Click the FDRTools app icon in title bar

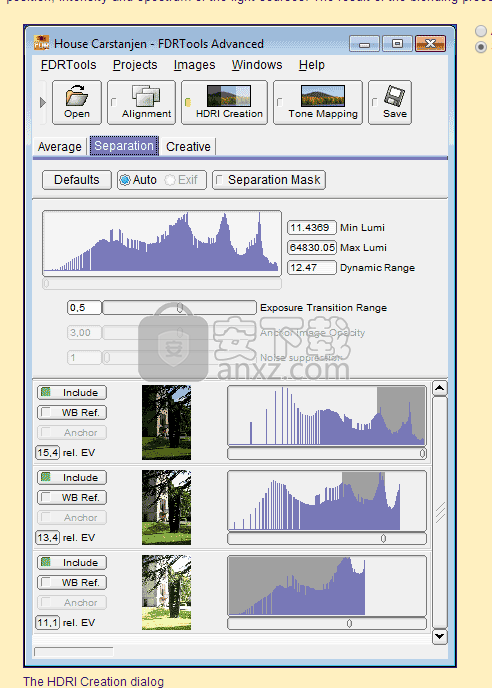pos(41,43)
